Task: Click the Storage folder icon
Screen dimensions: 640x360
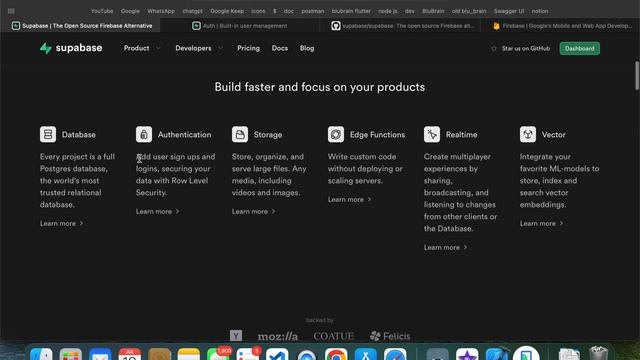Action: (240, 134)
